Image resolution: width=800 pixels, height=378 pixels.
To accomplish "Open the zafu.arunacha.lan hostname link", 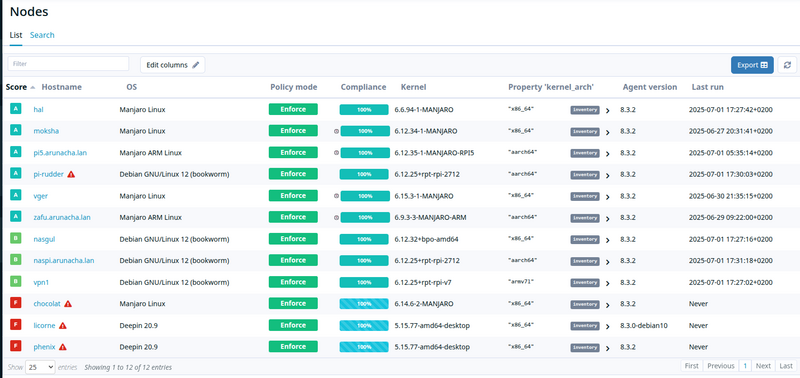I will [x=62, y=217].
